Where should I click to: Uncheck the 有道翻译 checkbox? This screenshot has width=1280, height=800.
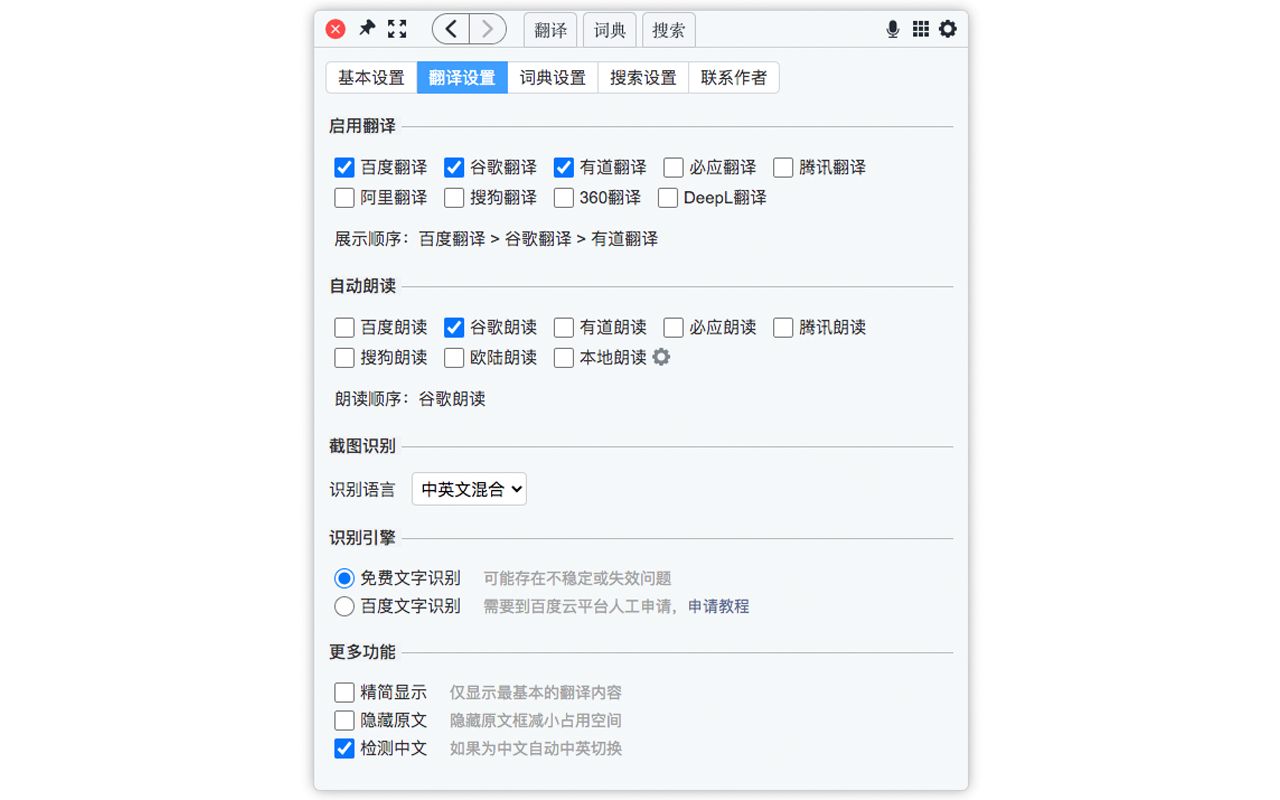click(x=564, y=167)
